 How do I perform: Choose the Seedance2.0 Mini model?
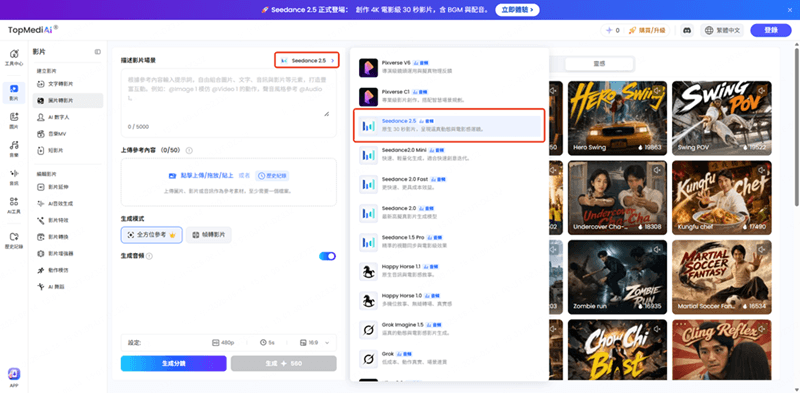449,155
